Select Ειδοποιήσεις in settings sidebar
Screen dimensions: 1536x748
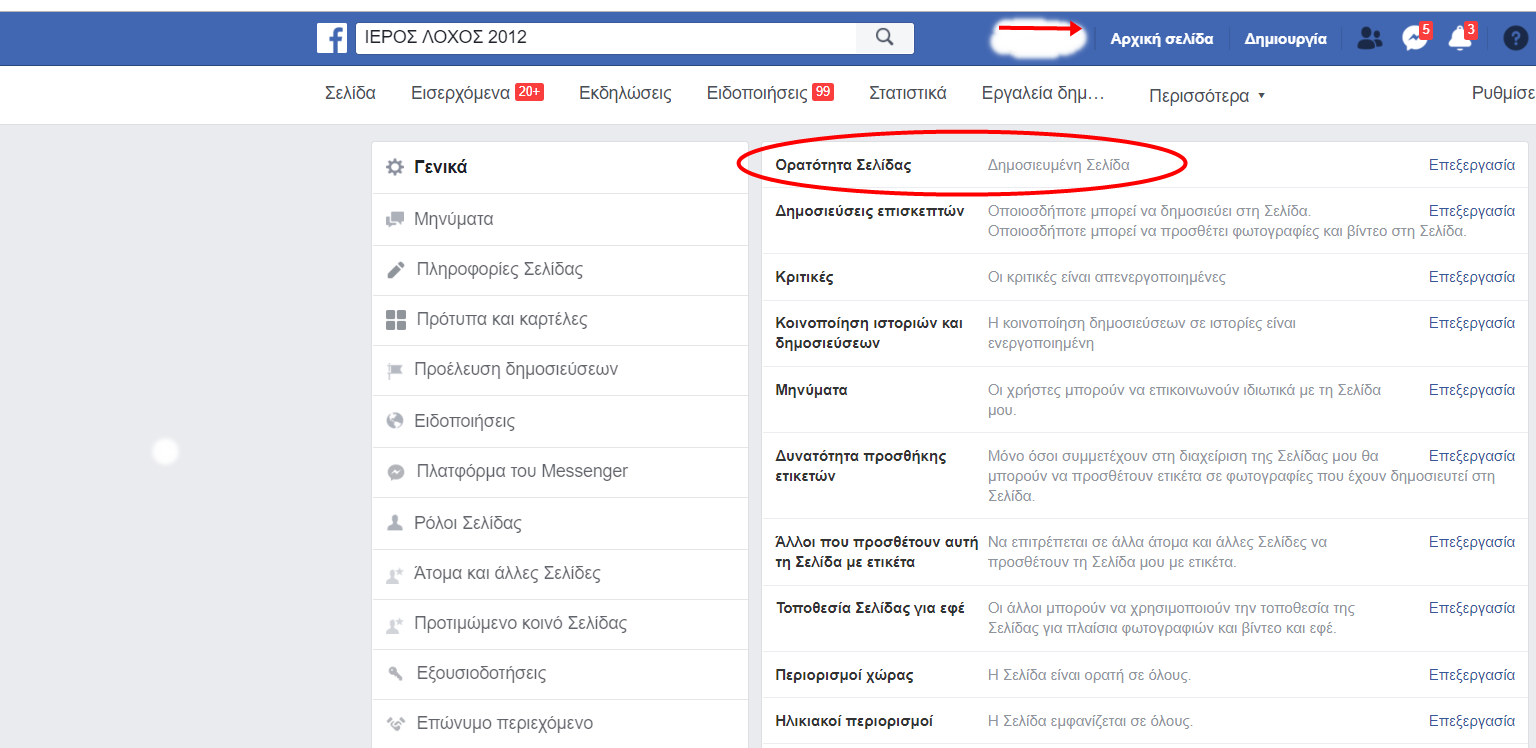[560, 421]
